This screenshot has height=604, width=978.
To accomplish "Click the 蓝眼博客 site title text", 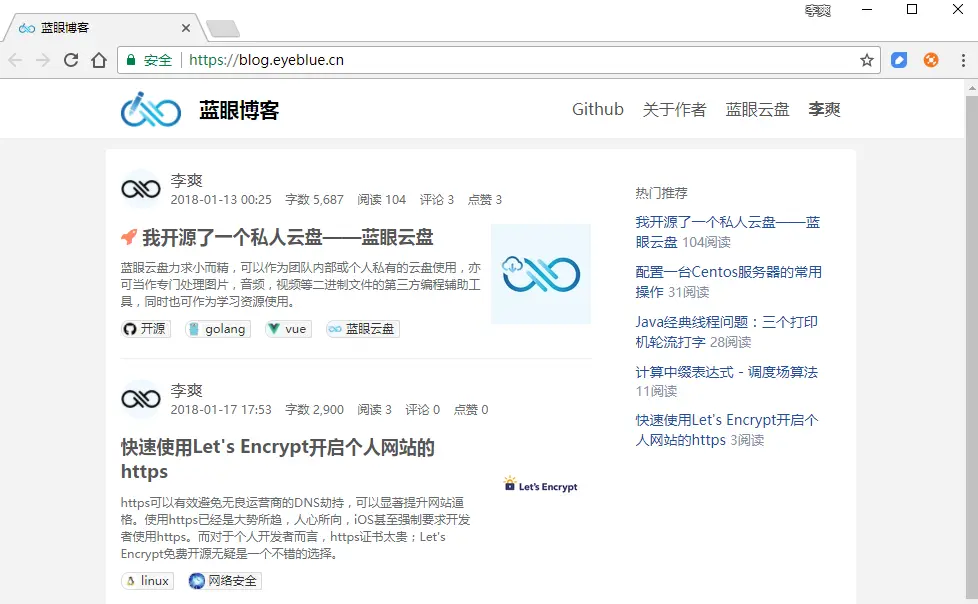I will (239, 110).
